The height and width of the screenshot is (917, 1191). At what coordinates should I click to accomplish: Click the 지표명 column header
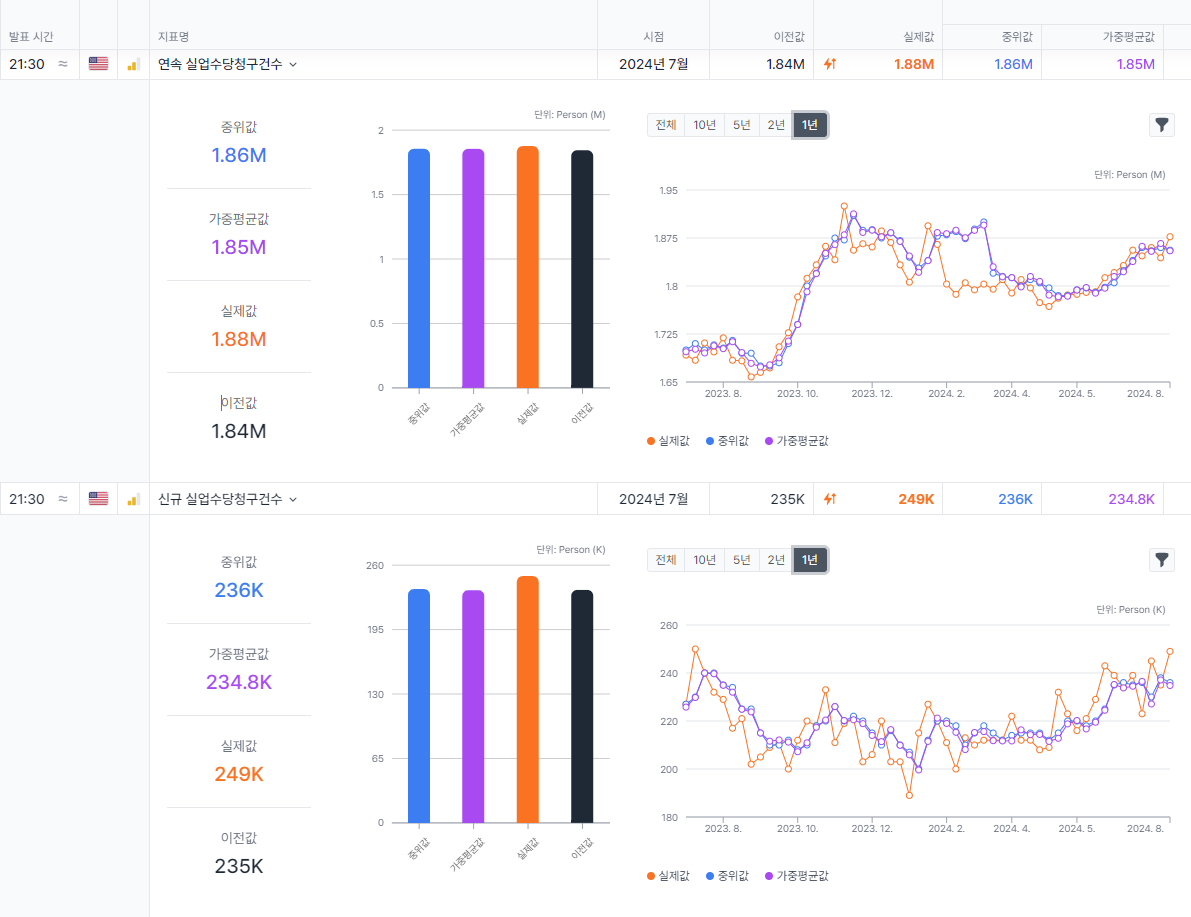click(x=174, y=36)
